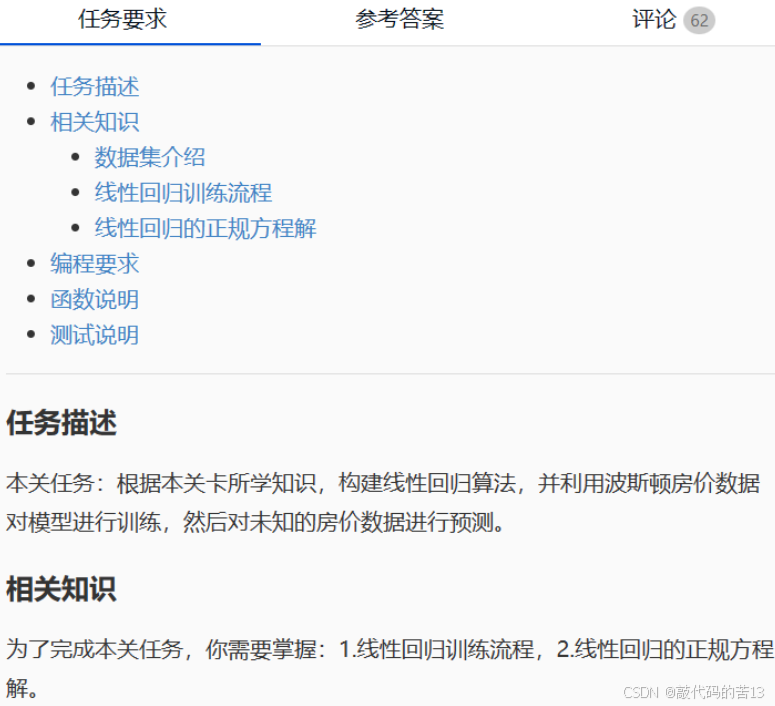Viewport: 775px width, 706px height.
Task: Click the paragraph starting 本关任务
Action: (x=383, y=502)
